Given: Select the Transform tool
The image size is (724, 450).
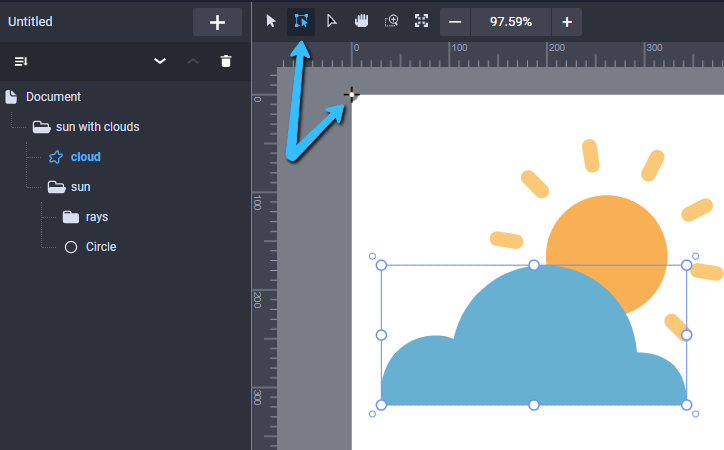Looking at the screenshot, I should (301, 21).
